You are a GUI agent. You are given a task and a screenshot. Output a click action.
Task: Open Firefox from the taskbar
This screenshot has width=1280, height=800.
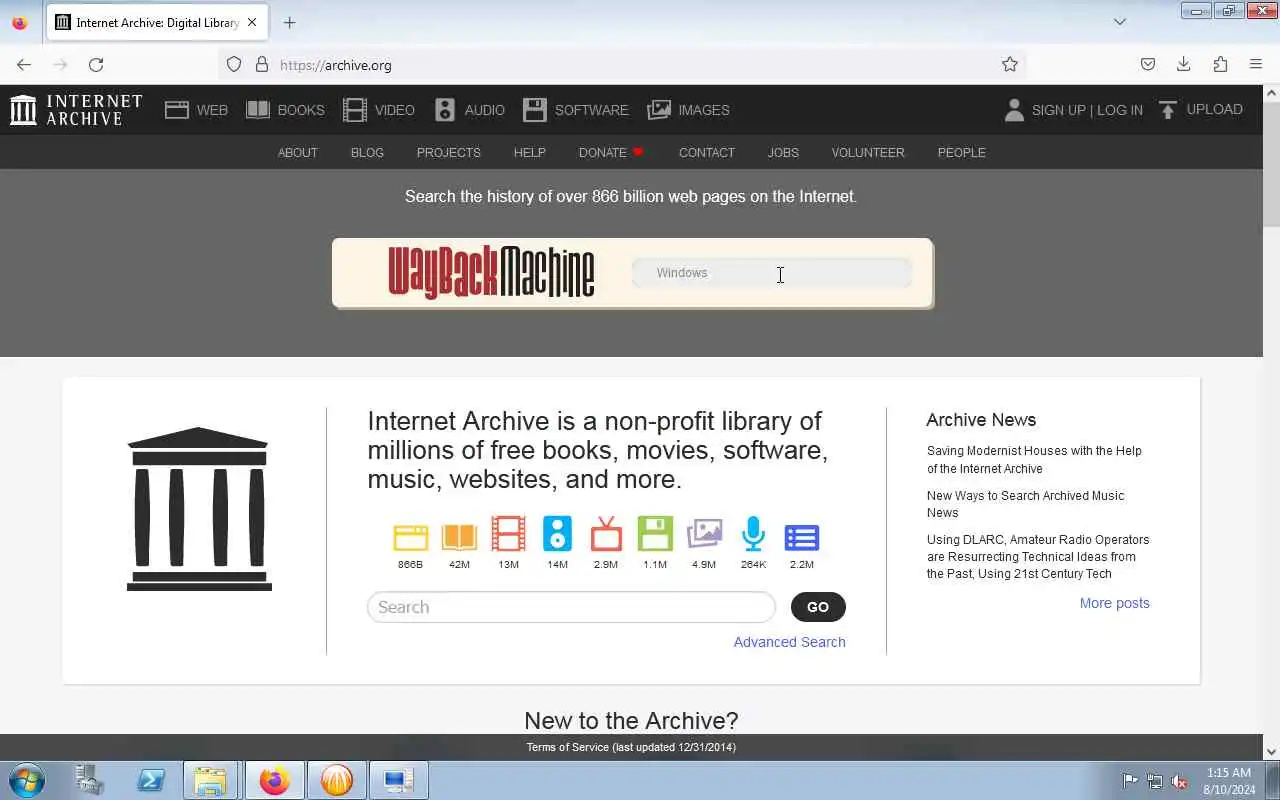(274, 780)
